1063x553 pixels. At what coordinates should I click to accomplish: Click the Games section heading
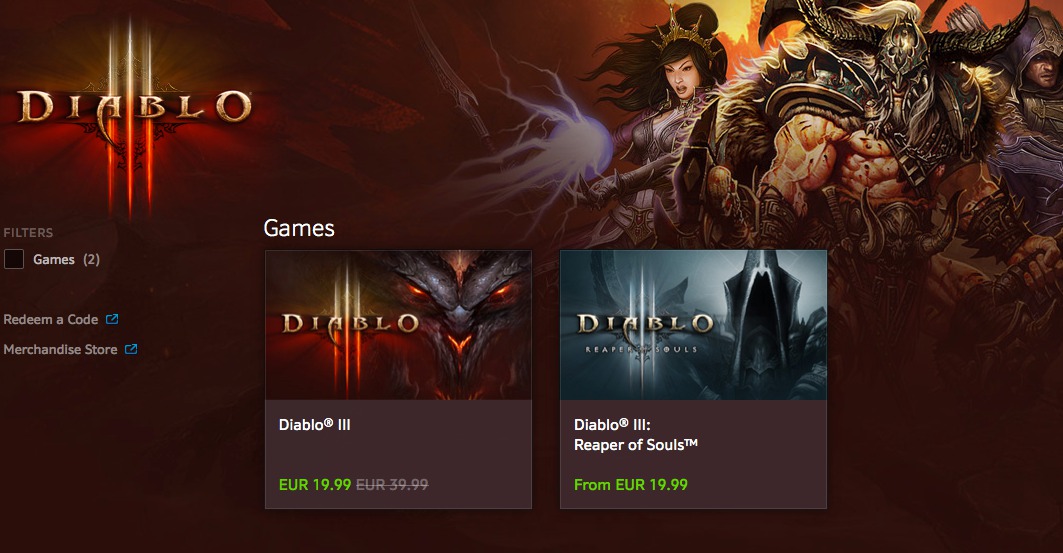[x=299, y=228]
